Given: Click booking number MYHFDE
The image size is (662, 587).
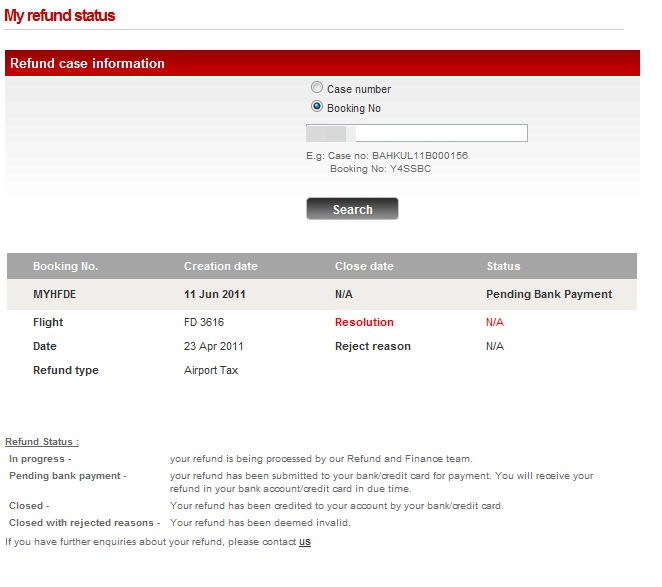Looking at the screenshot, I should pos(54,294).
